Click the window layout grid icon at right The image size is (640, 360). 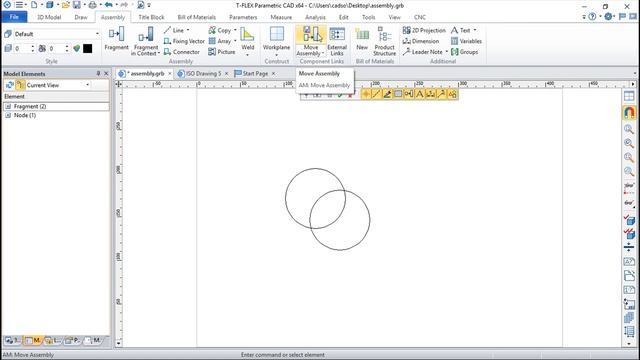(629, 96)
